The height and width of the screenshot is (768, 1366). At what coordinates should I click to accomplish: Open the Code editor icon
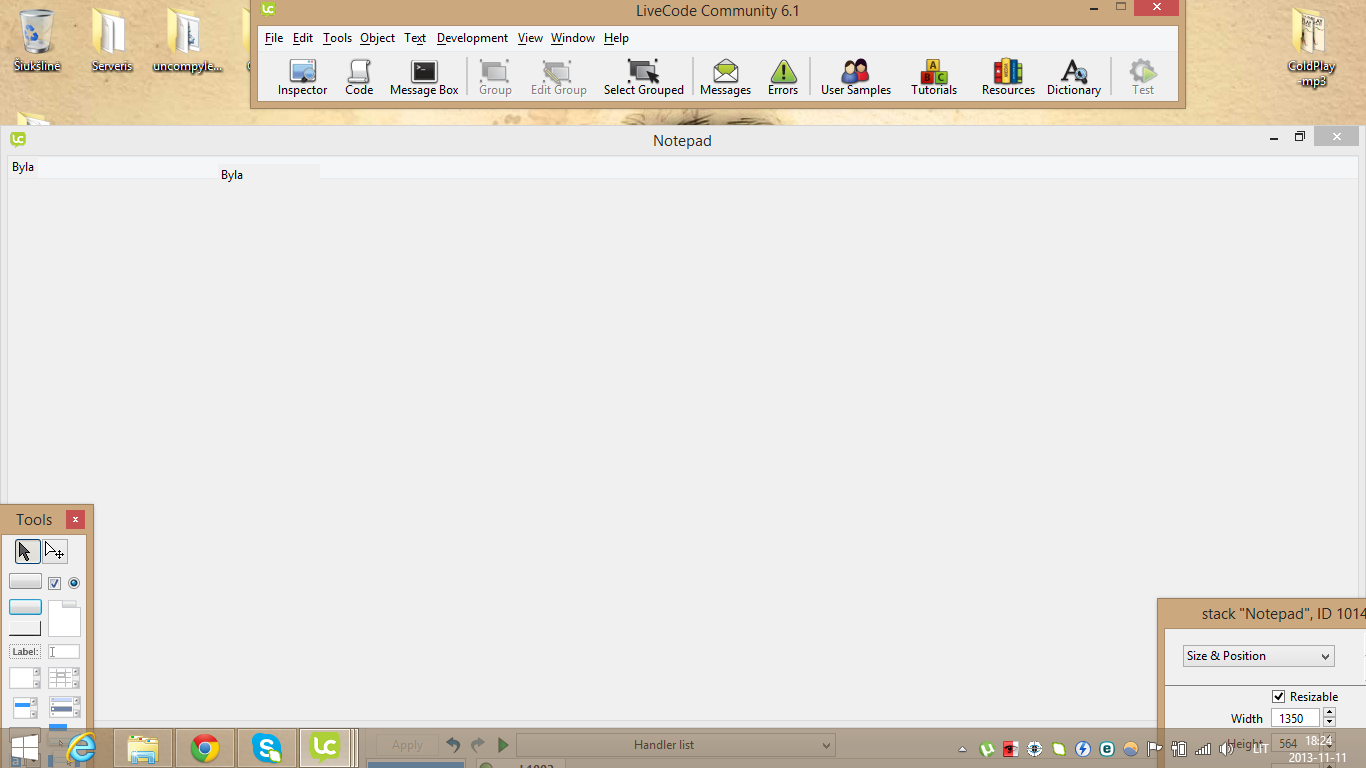(x=359, y=78)
